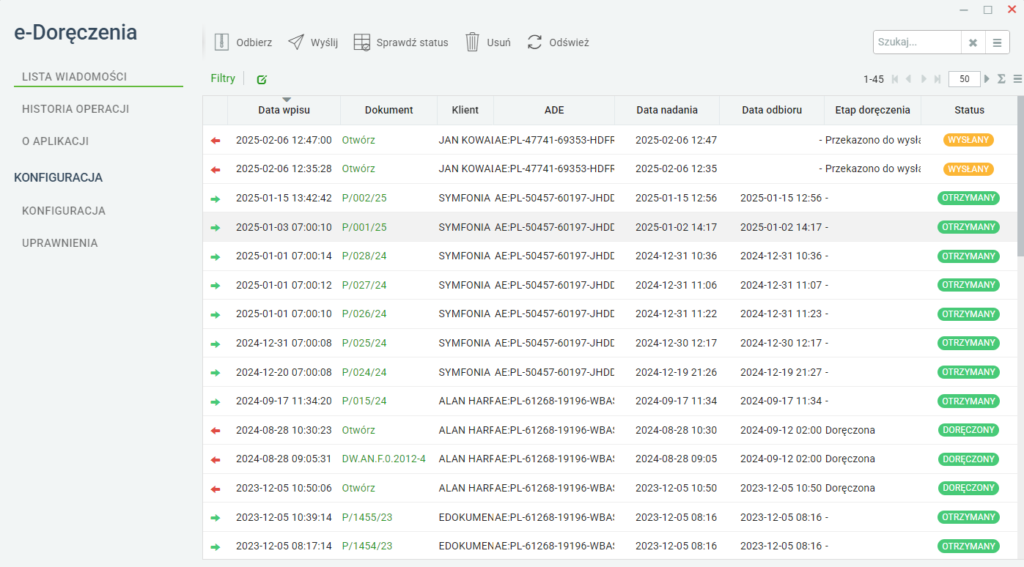Click the Usuń trash bin icon

coord(472,42)
